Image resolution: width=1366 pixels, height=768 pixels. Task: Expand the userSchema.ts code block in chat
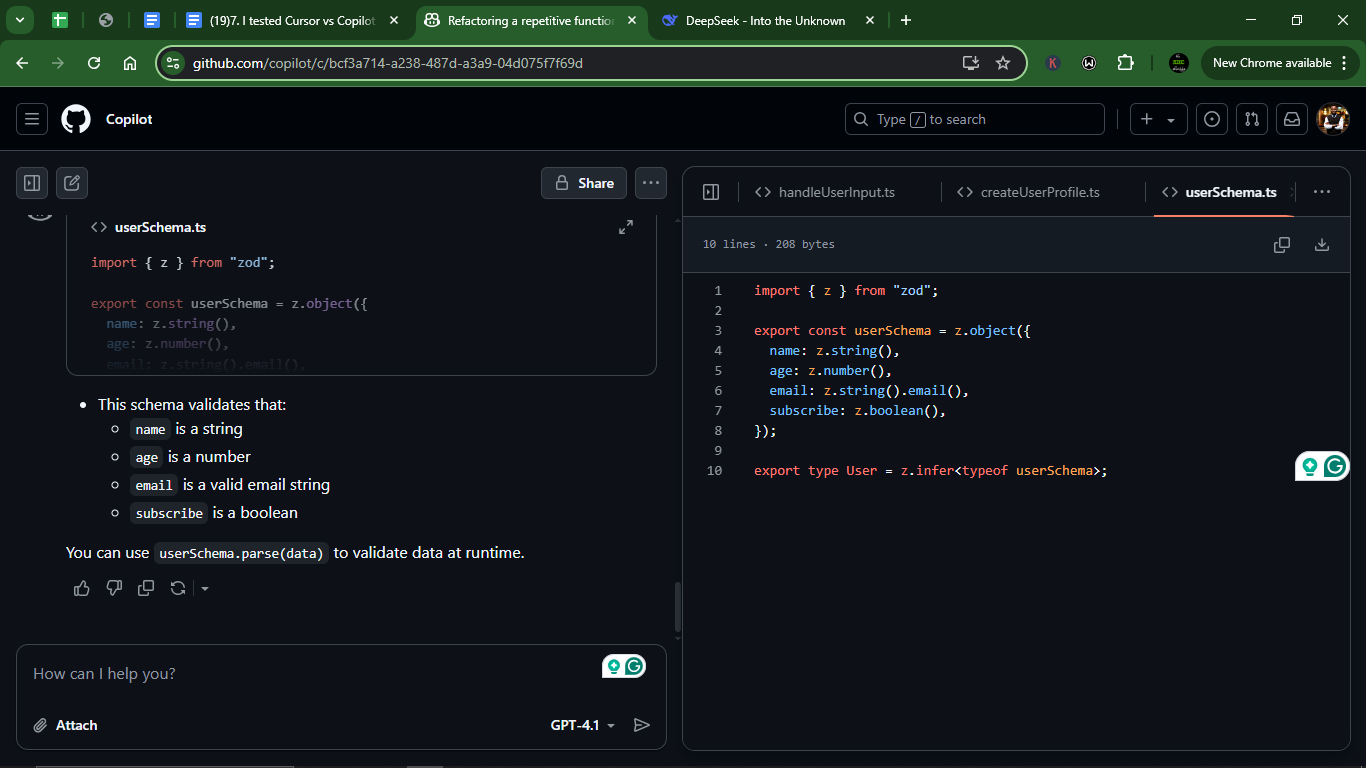pyautogui.click(x=626, y=227)
